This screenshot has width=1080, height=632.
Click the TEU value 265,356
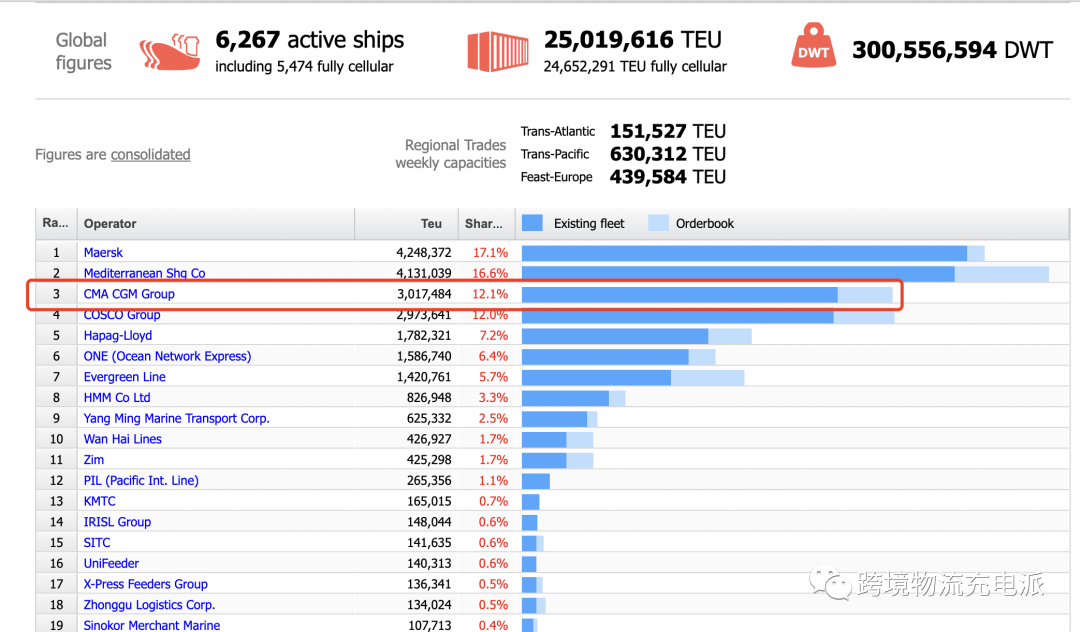pyautogui.click(x=429, y=480)
